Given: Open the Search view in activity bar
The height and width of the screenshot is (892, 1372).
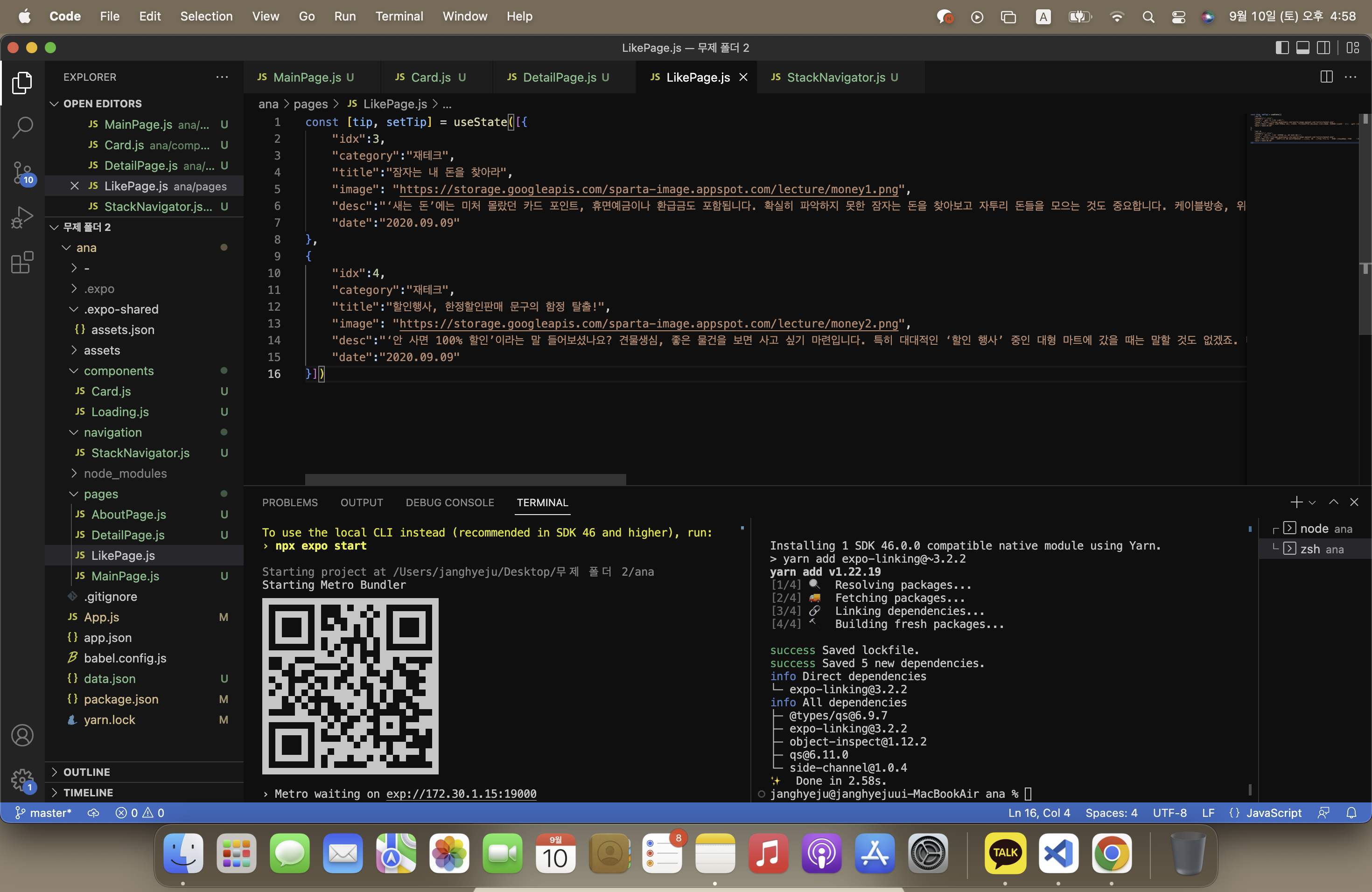Looking at the screenshot, I should click(22, 127).
